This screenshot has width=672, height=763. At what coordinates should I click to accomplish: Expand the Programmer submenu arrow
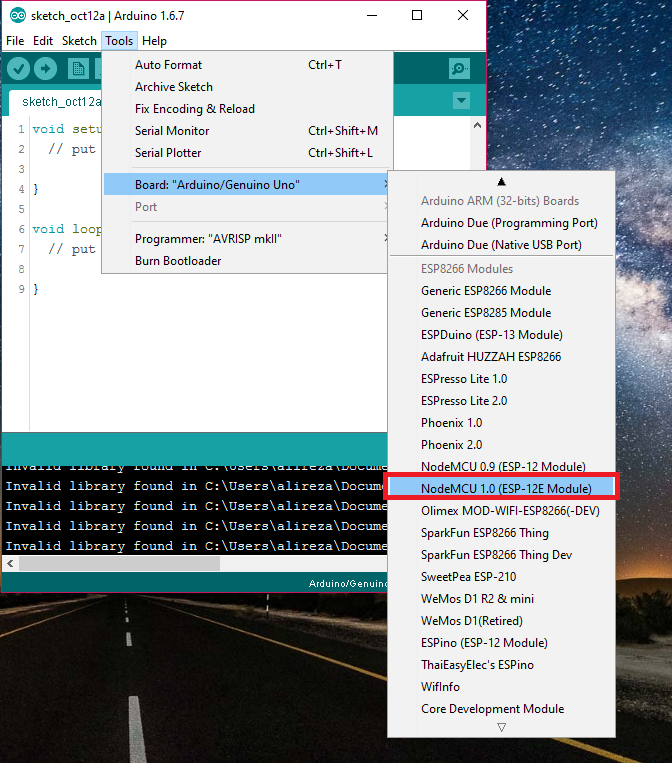tap(385, 238)
